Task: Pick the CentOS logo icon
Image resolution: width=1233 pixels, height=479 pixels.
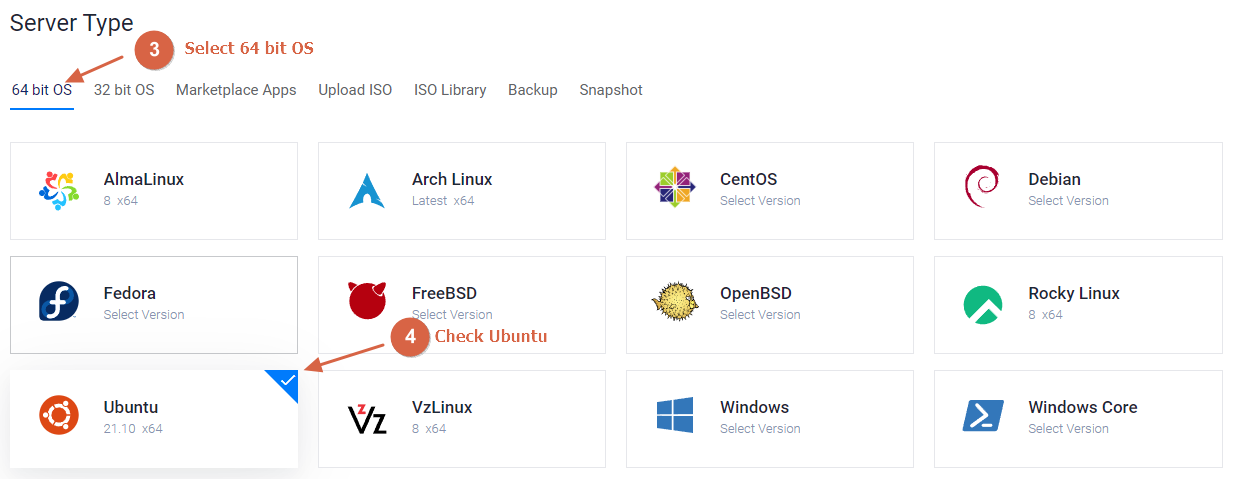Action: point(675,190)
